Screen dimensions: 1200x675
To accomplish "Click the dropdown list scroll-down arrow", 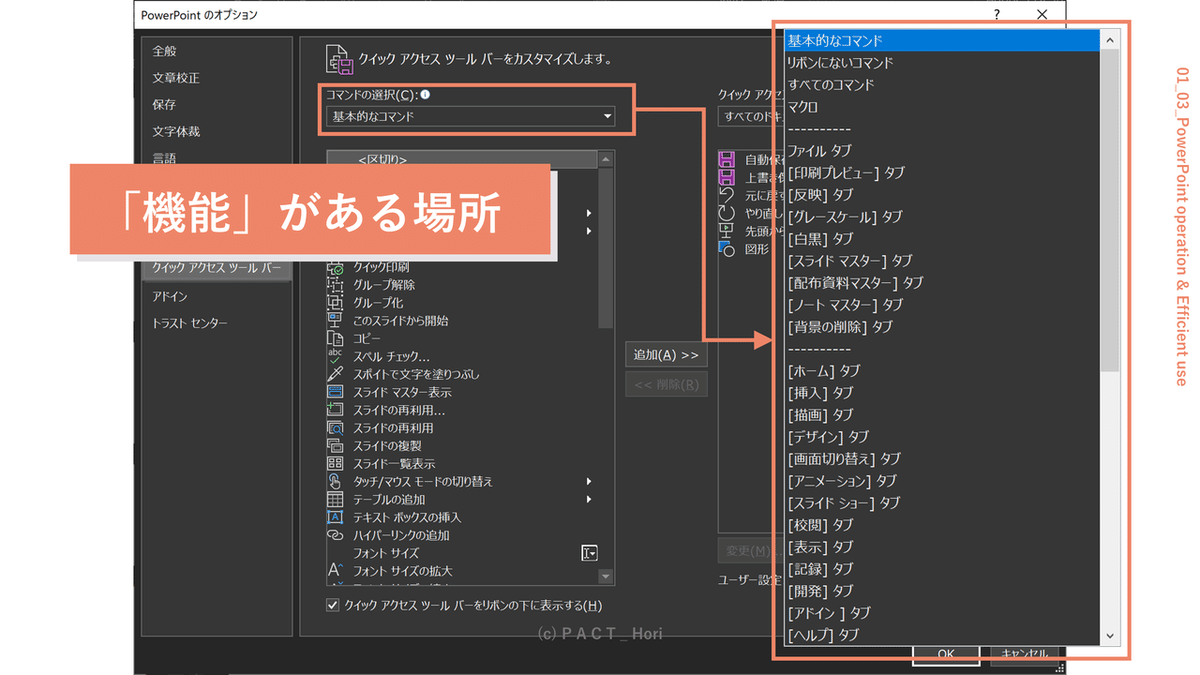I will coord(1110,636).
